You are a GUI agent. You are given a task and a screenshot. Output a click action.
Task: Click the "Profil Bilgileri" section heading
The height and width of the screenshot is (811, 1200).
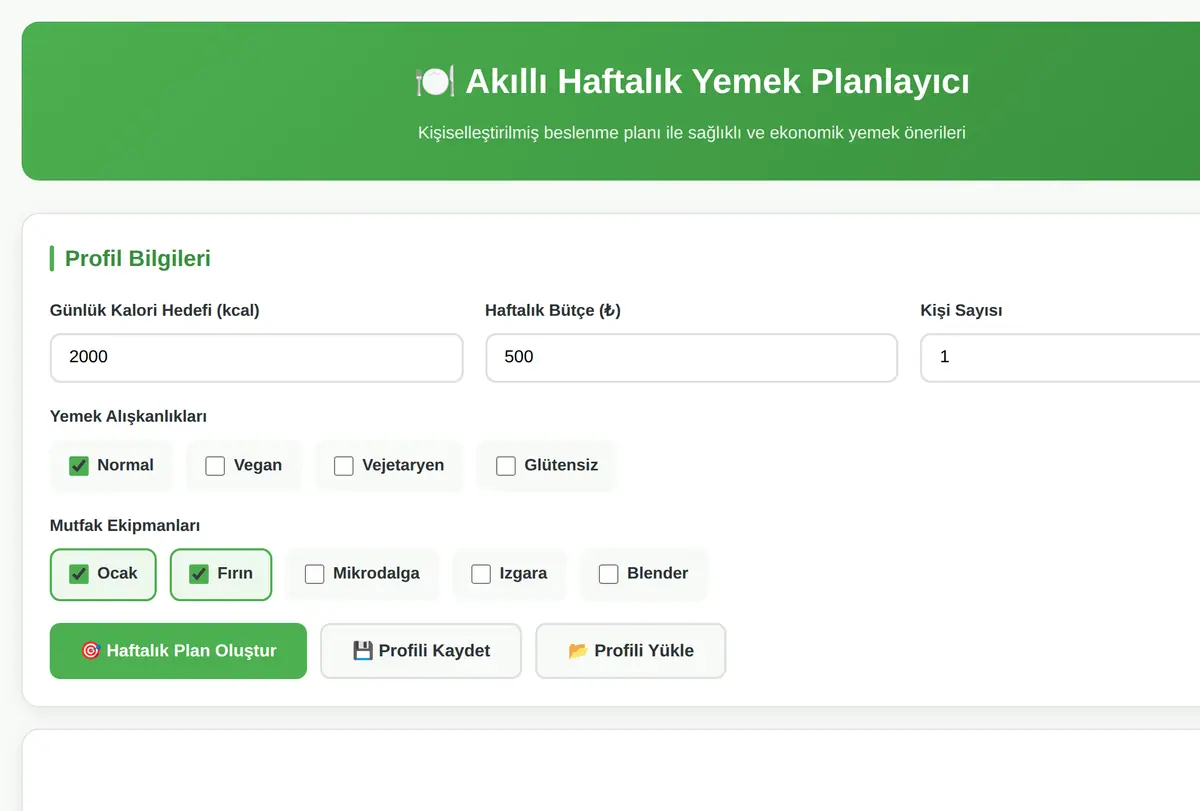138,259
